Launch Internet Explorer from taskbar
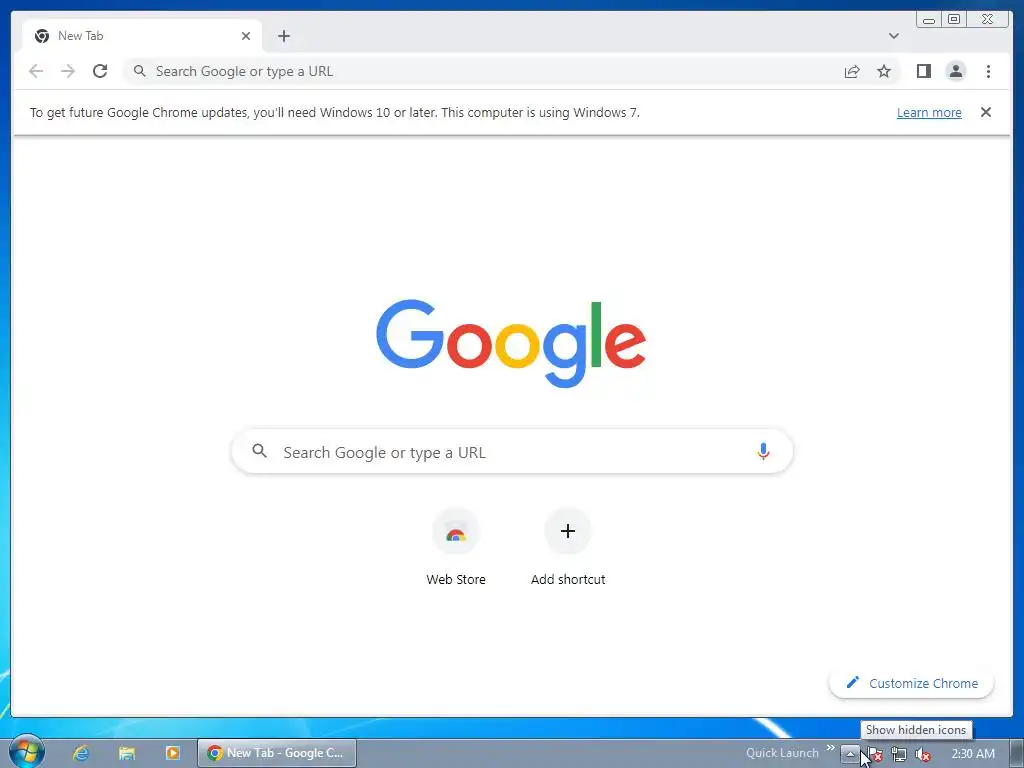This screenshot has width=1024, height=768. [80, 753]
